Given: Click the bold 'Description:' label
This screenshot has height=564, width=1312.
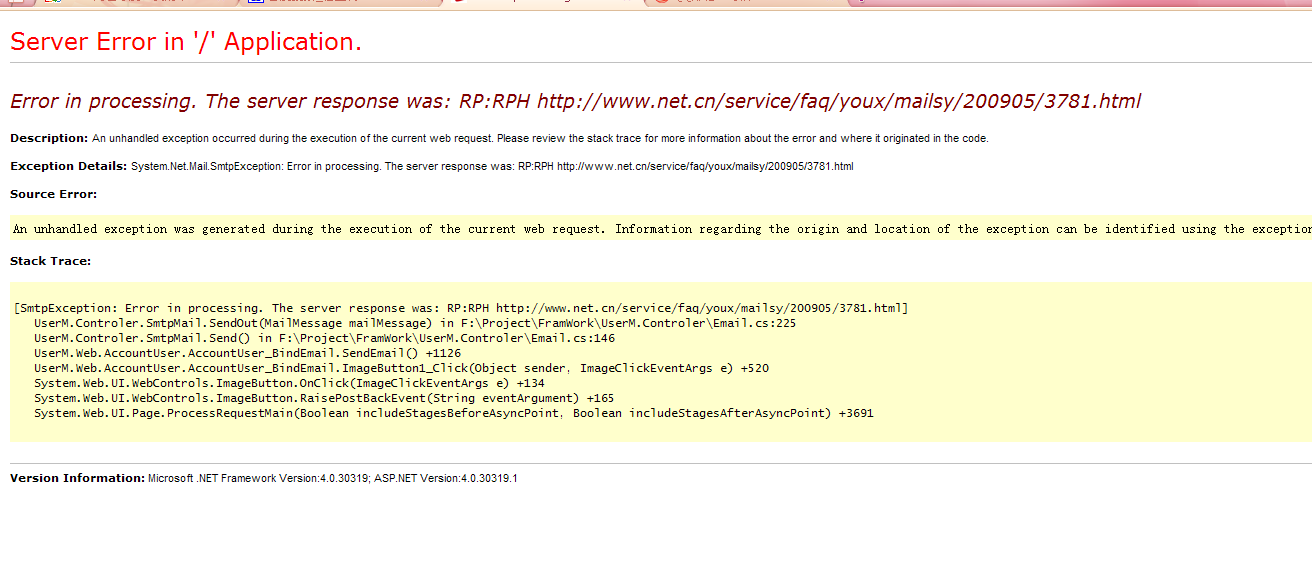Looking at the screenshot, I should (x=49, y=138).
